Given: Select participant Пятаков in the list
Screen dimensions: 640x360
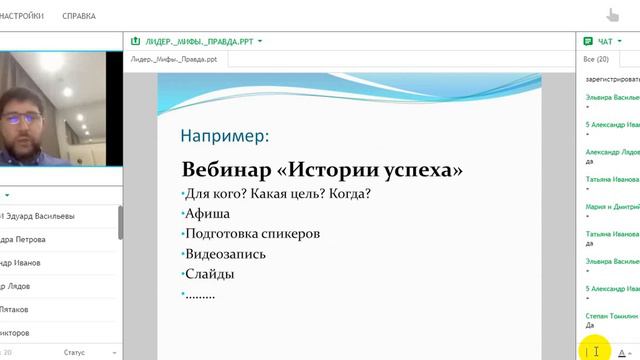Looking at the screenshot, I should pos(14,309).
